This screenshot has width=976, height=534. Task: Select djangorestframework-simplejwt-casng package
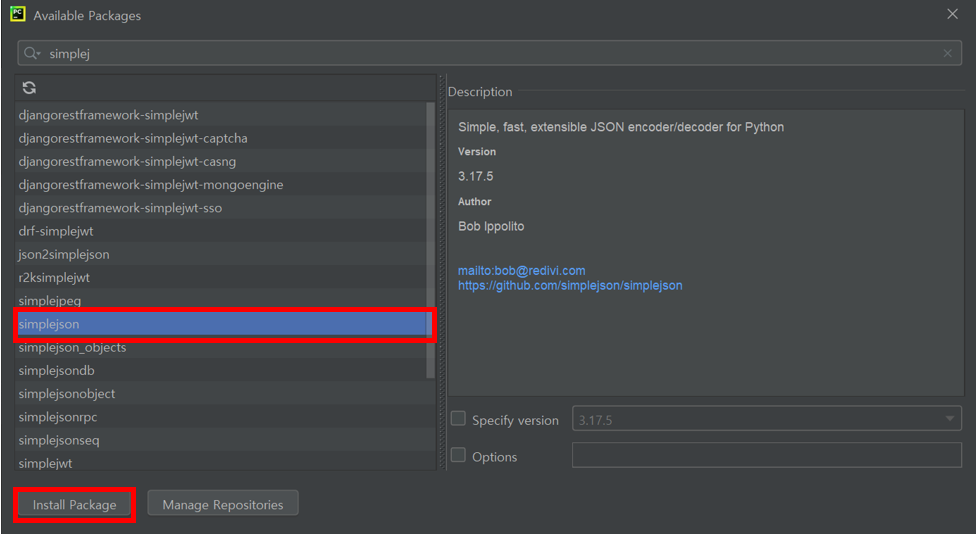tap(220, 162)
